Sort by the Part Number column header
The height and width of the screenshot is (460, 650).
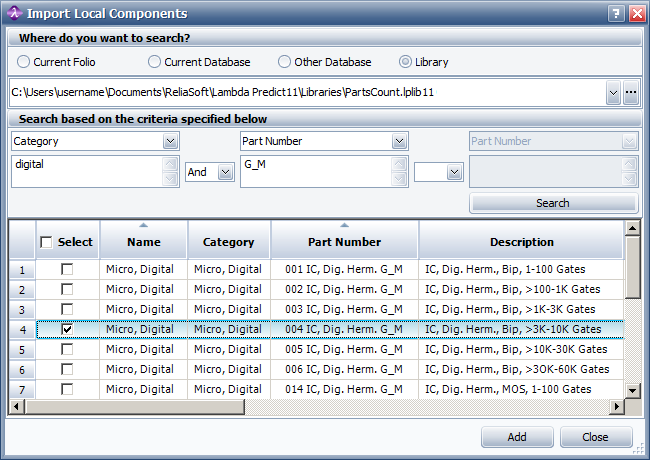coord(344,242)
